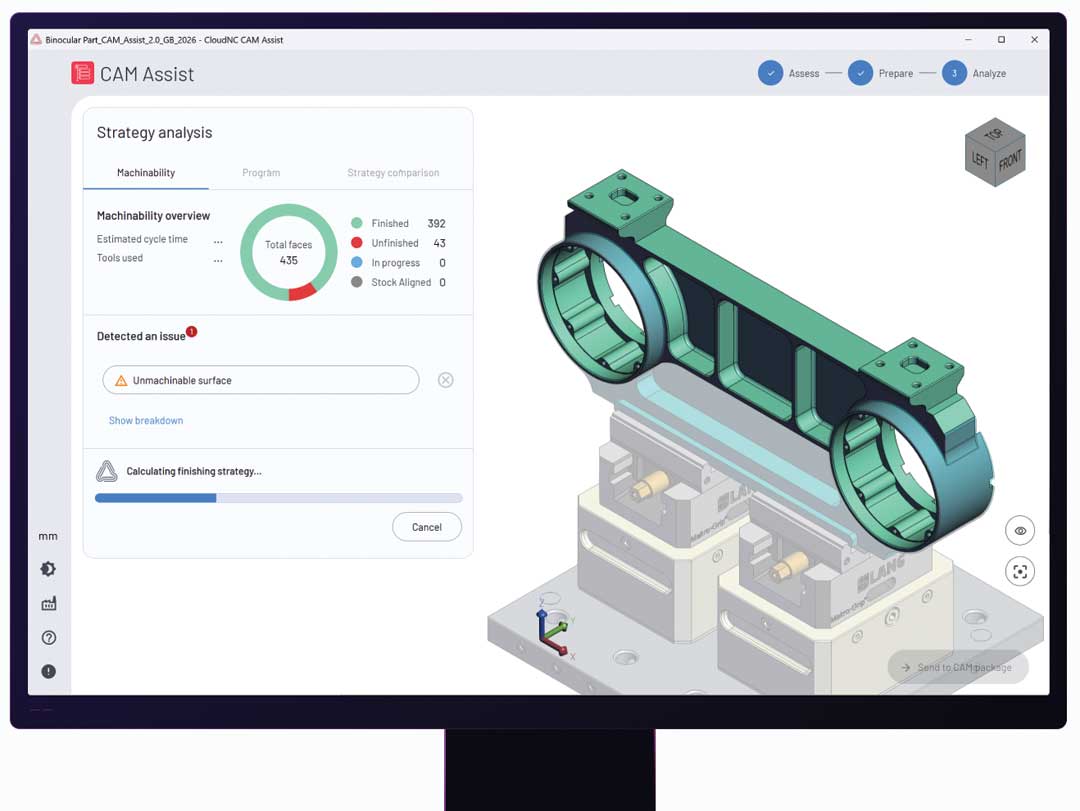
Task: Switch to the Program tab
Action: pos(261,173)
